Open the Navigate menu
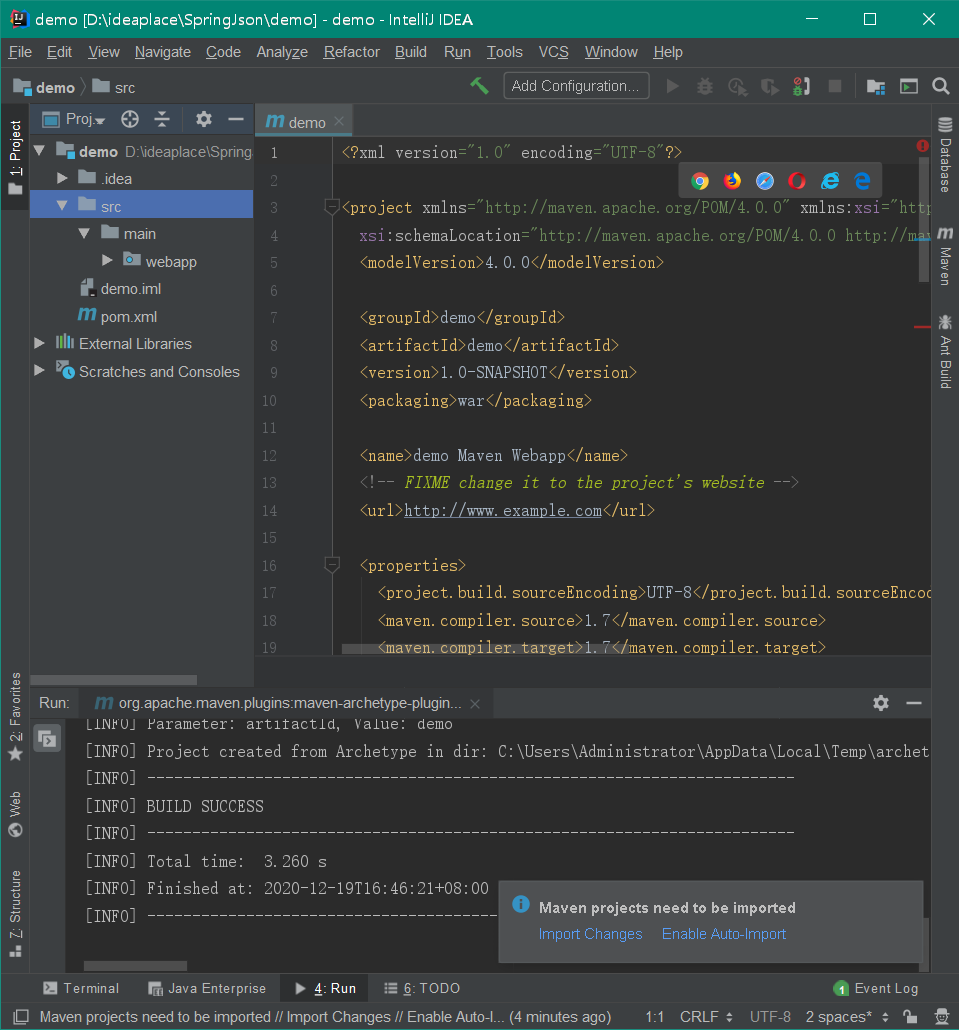This screenshot has height=1030, width=959. pyautogui.click(x=162, y=52)
